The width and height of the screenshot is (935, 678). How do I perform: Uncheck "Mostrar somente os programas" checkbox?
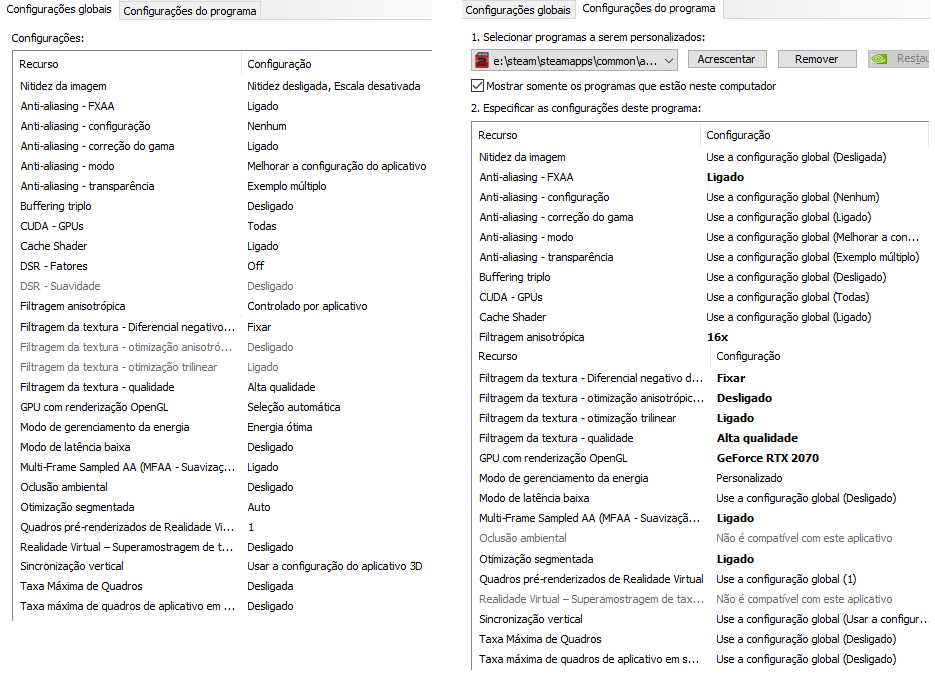click(x=478, y=86)
